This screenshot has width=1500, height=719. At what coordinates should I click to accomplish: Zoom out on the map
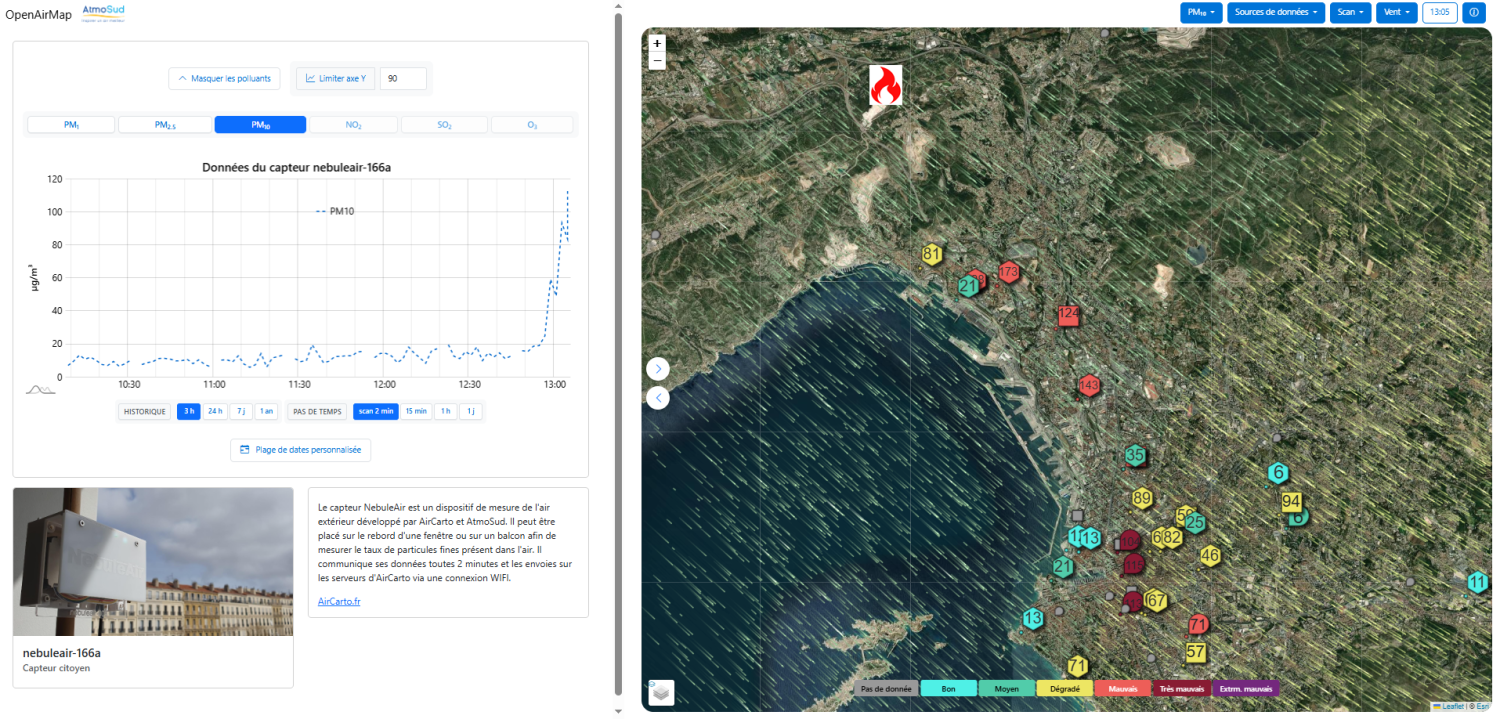pos(657,60)
